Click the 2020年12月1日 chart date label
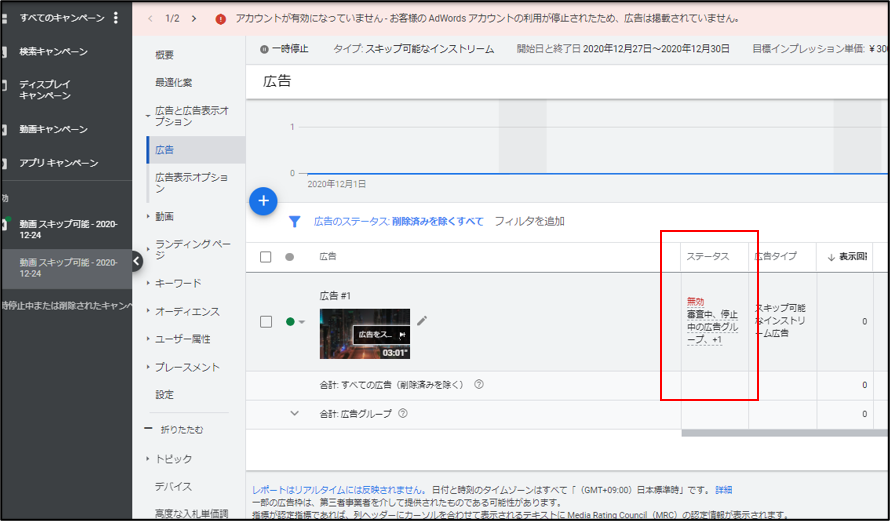This screenshot has width=890, height=521. tap(337, 184)
